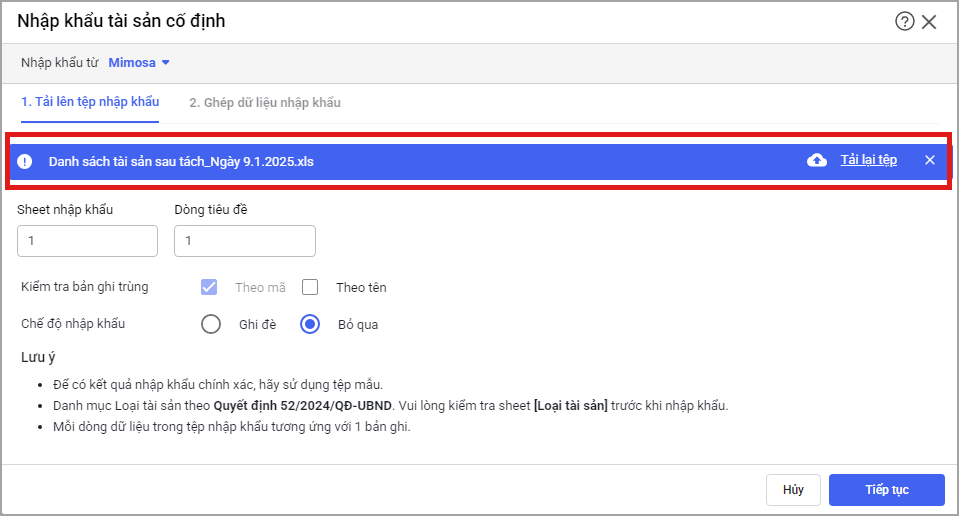The height and width of the screenshot is (516, 959).
Task: Click the dropdown arrow next to Mimosa
Action: 166,62
